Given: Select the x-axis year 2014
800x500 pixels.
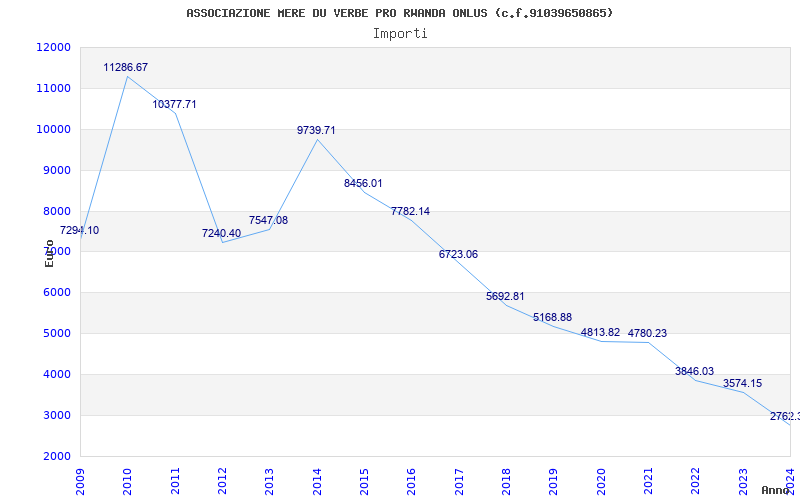Looking at the screenshot, I should click(x=317, y=482).
